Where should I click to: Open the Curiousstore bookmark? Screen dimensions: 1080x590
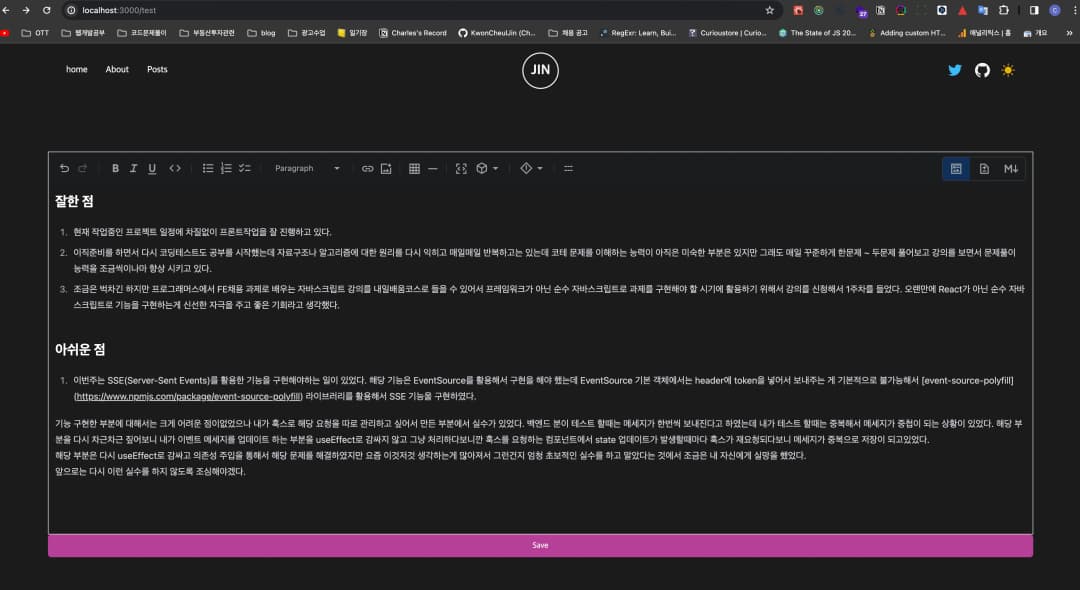click(x=727, y=33)
